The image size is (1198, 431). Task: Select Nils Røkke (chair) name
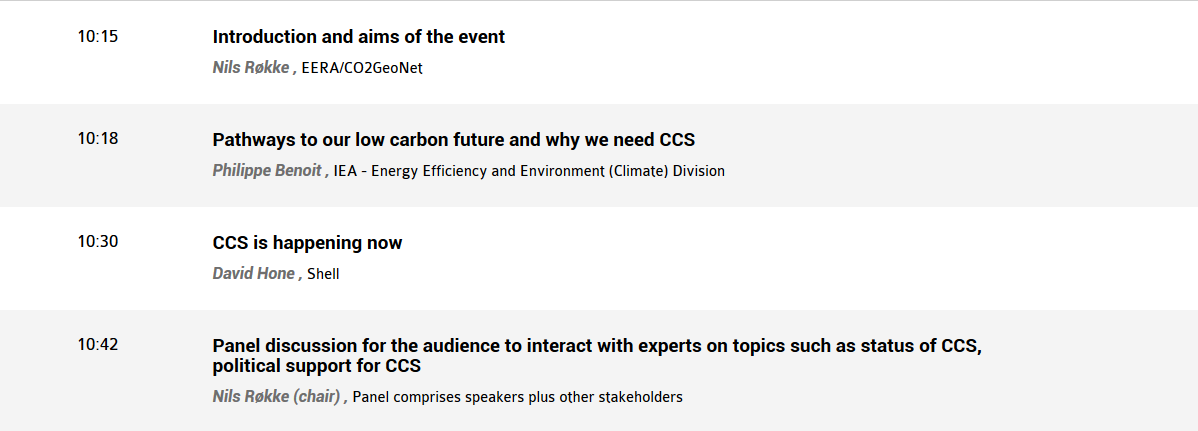click(276, 397)
